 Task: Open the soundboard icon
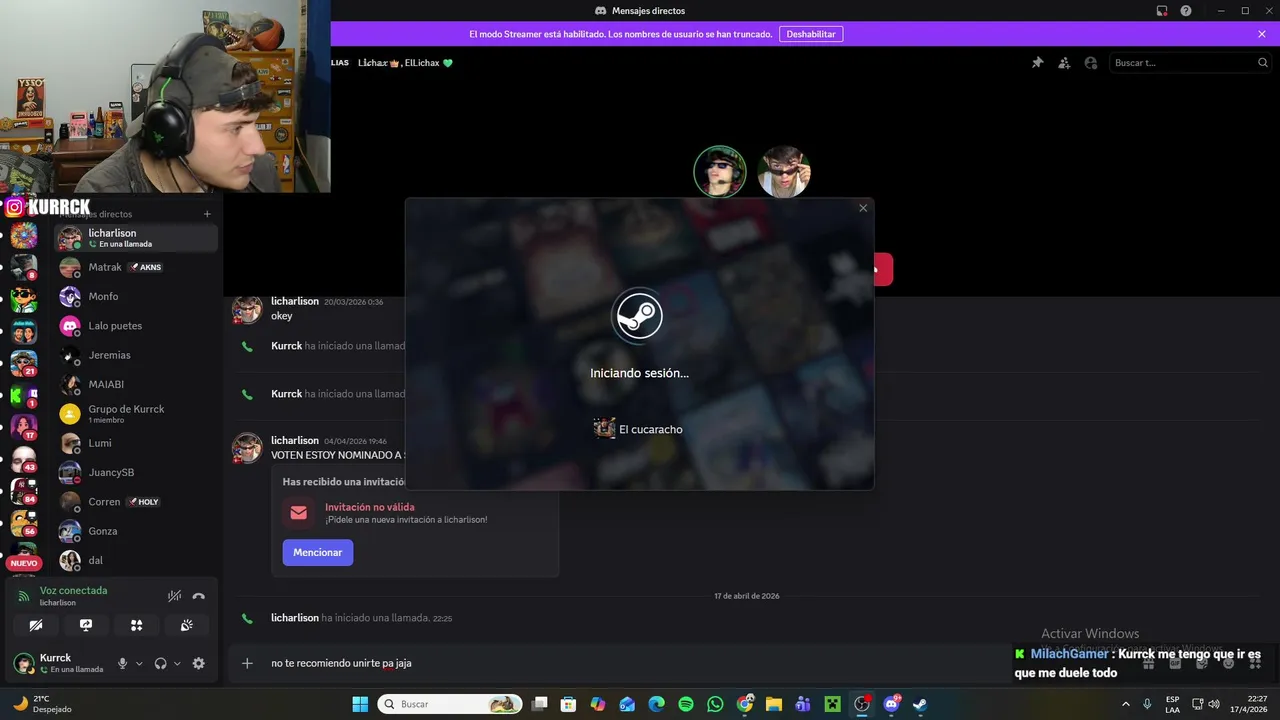click(x=186, y=625)
